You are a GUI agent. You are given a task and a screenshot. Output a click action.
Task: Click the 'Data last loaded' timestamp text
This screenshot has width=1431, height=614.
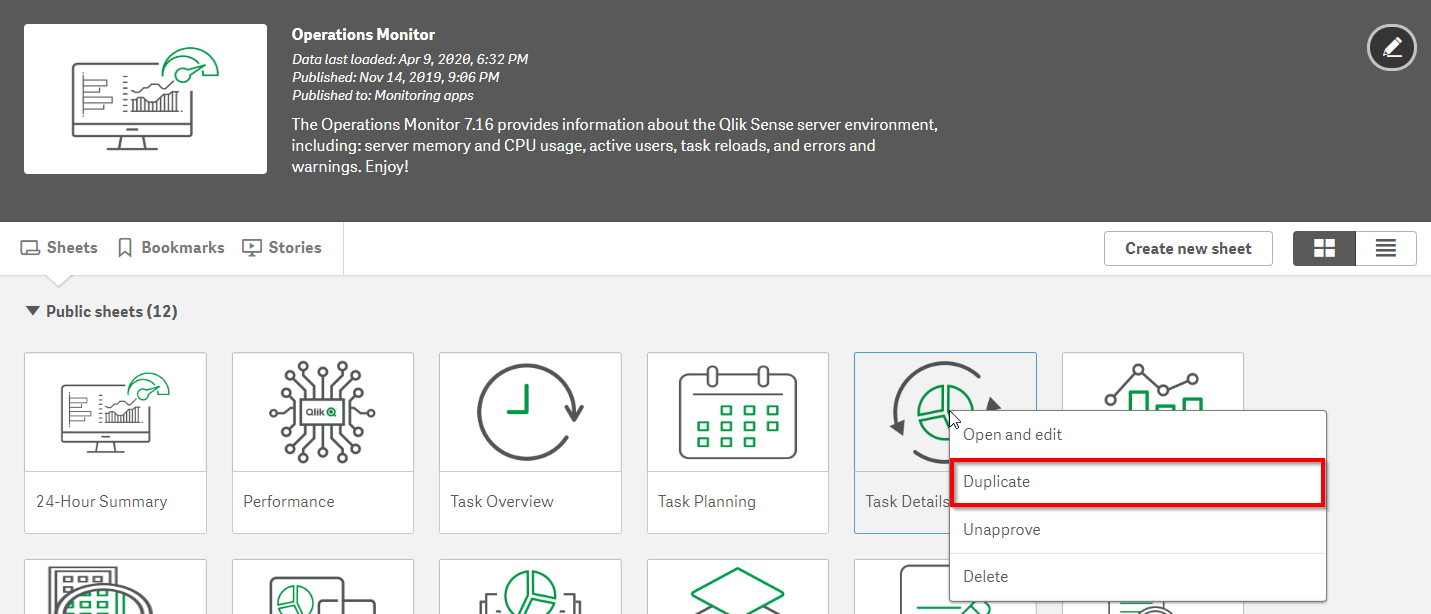[x=410, y=60]
